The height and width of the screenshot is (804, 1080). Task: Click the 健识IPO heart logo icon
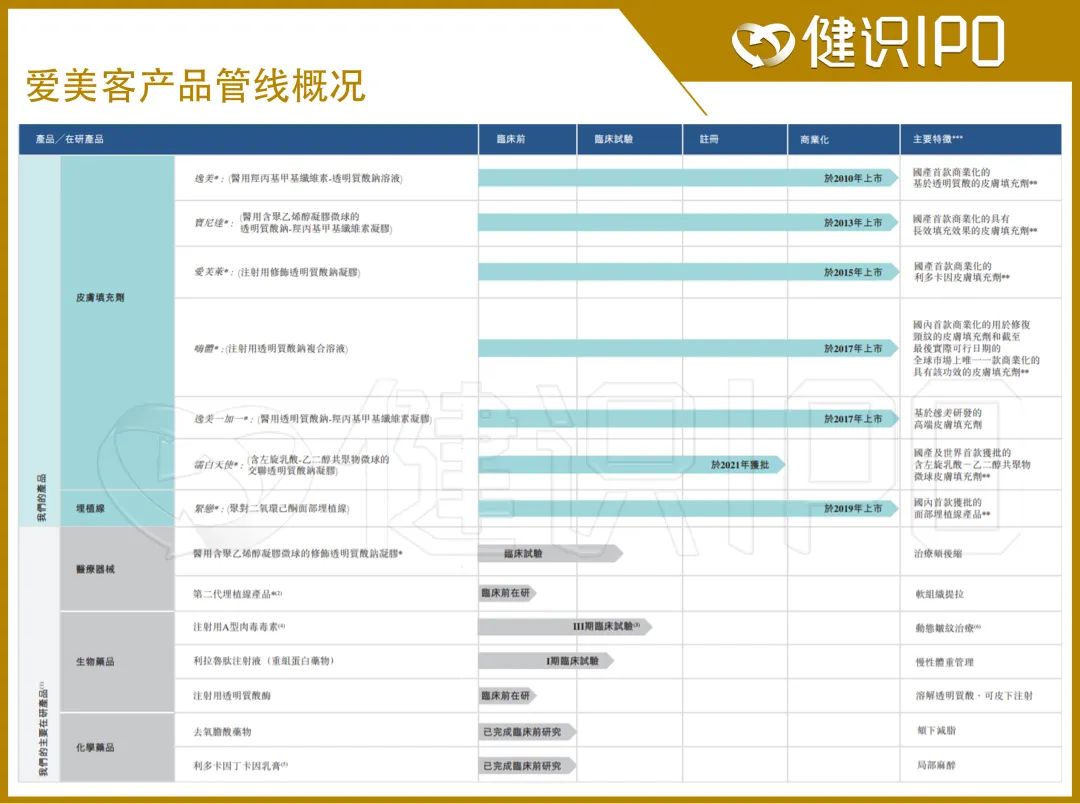pyautogui.click(x=764, y=43)
